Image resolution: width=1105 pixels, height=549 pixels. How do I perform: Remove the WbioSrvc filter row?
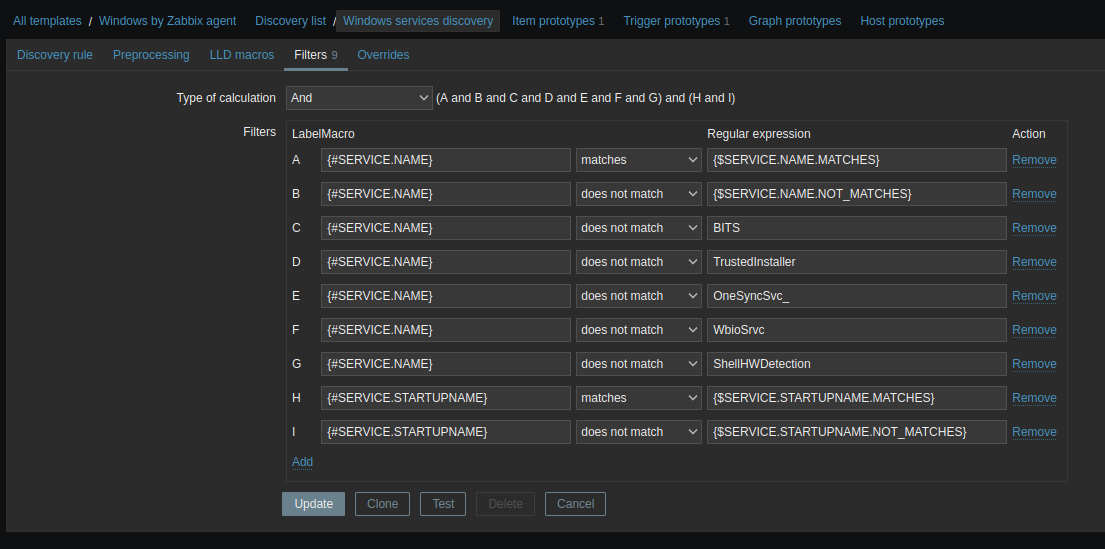click(1034, 330)
